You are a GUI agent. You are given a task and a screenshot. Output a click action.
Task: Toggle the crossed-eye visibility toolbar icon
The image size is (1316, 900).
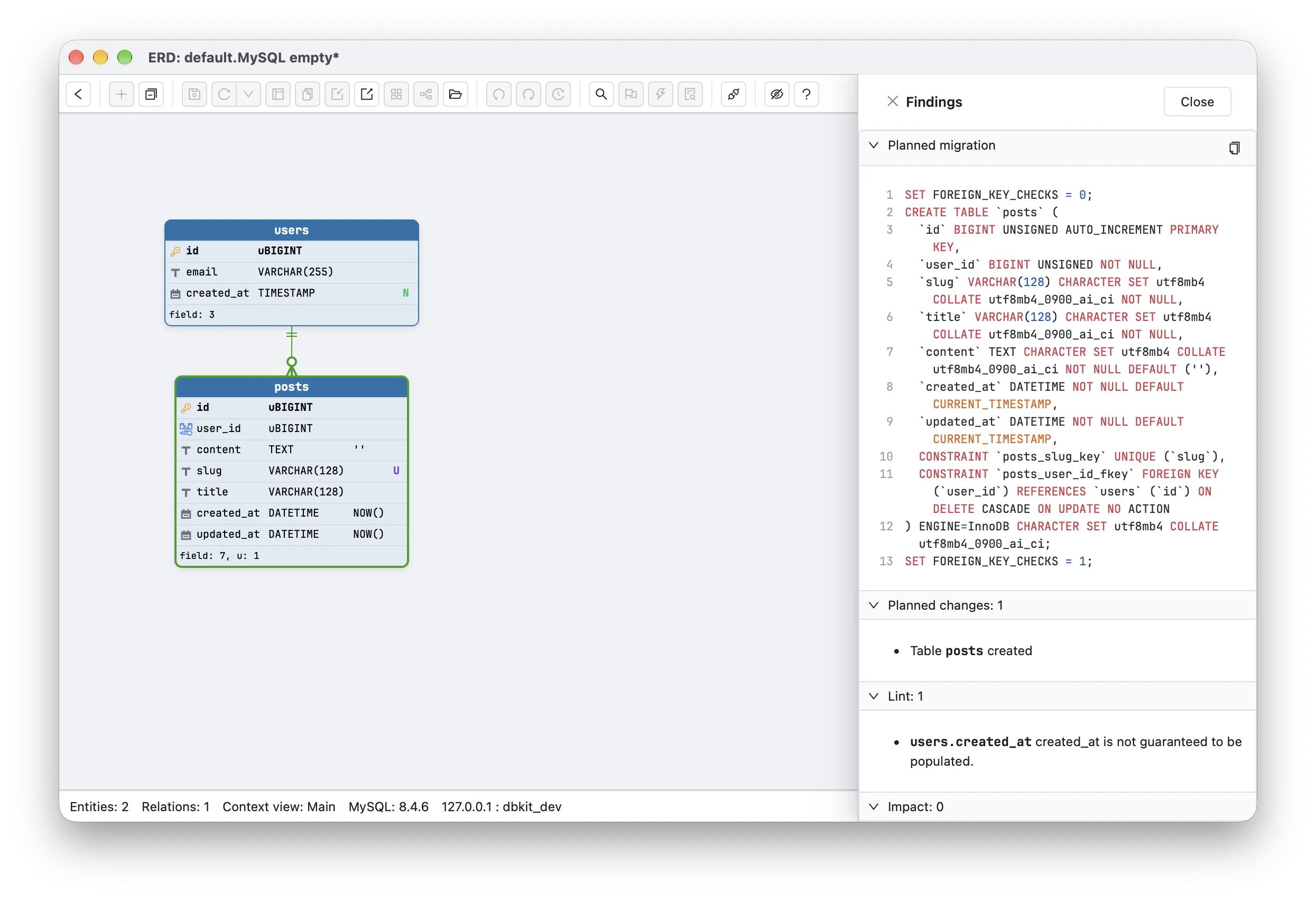[777, 94]
